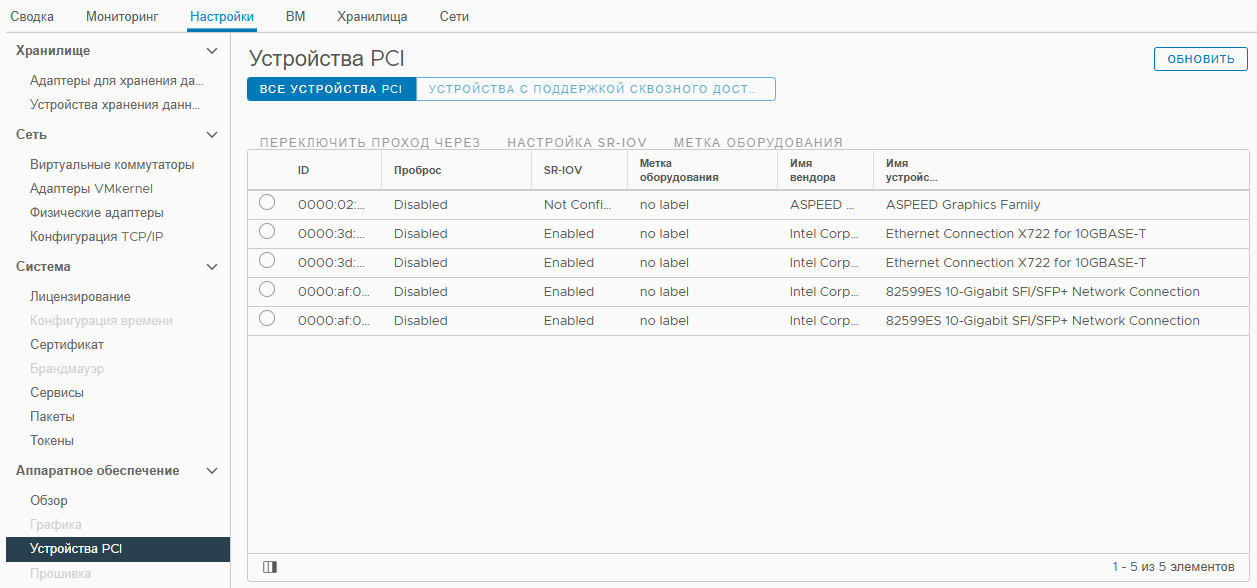This screenshot has width=1257, height=588.
Task: Open the Лицензирование page
Action: (x=80, y=297)
